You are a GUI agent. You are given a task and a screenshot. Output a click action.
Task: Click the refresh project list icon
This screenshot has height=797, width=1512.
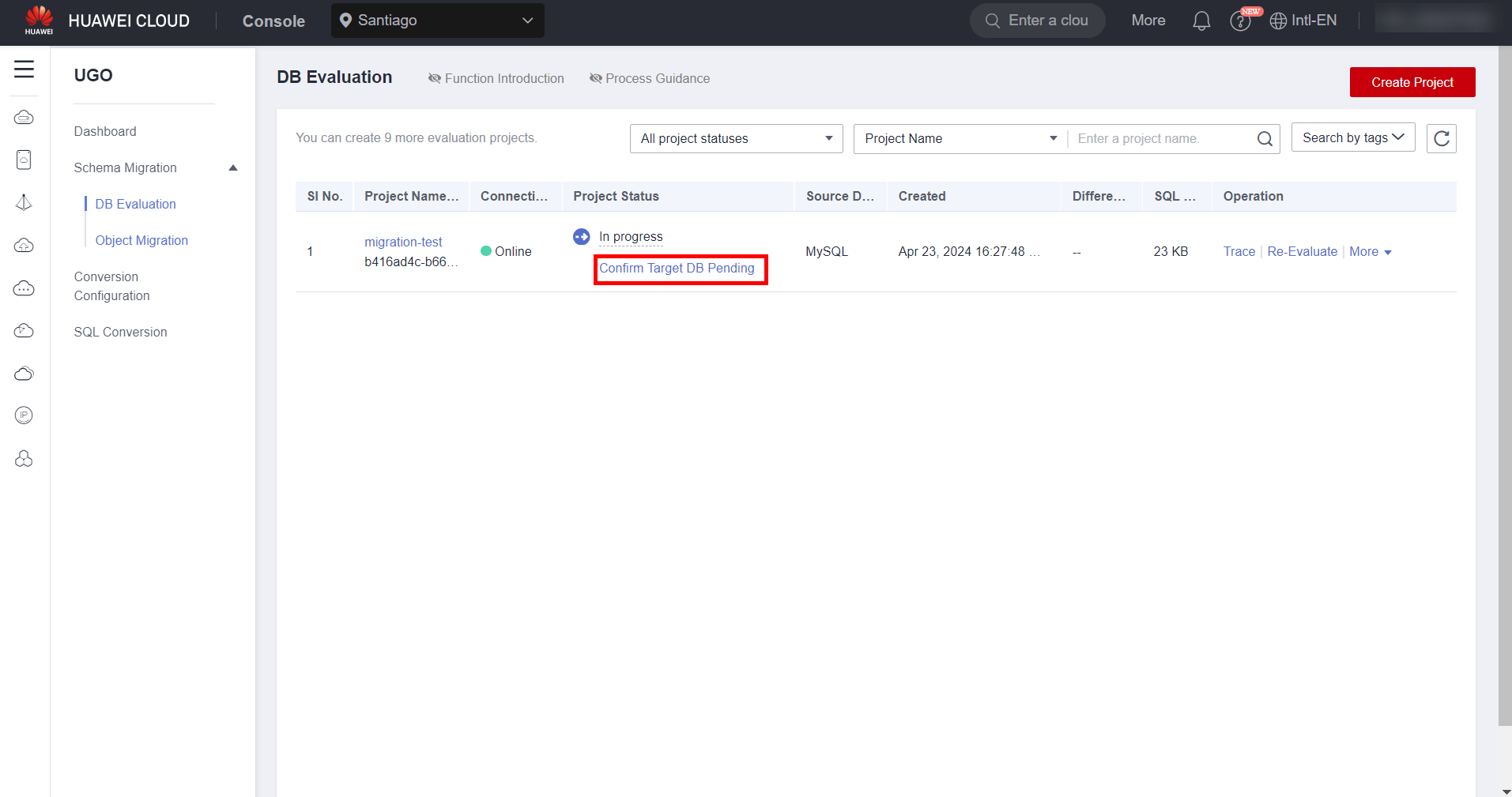click(1441, 138)
